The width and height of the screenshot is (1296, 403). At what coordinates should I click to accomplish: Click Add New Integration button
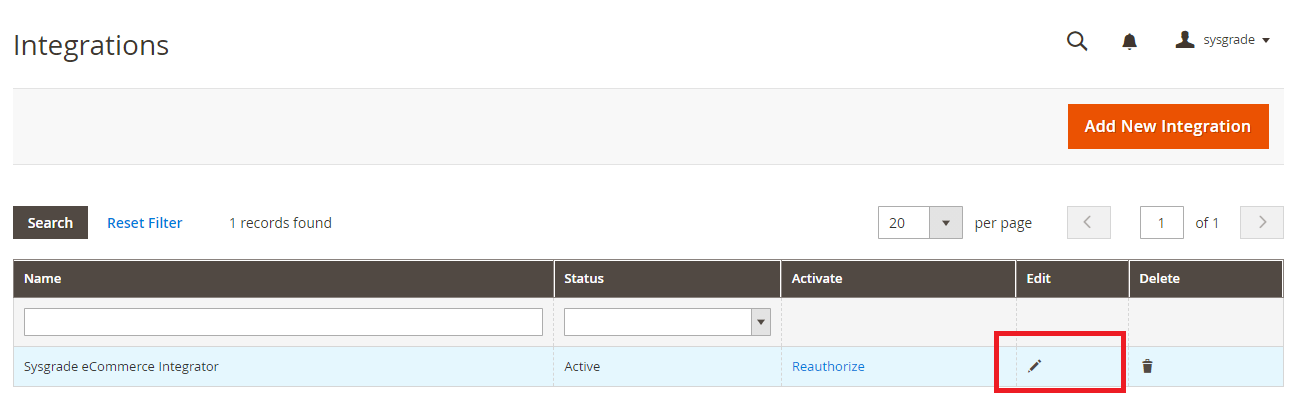1168,126
